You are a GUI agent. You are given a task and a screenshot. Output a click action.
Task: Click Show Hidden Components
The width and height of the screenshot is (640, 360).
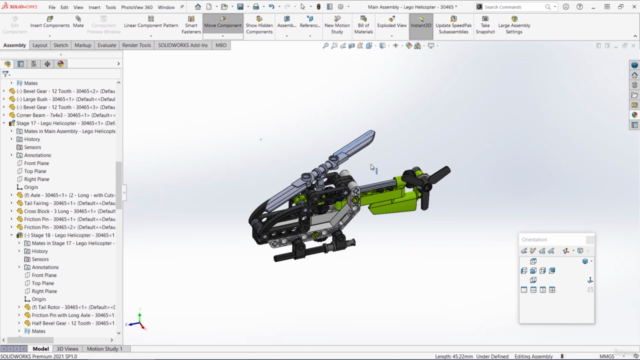point(259,25)
